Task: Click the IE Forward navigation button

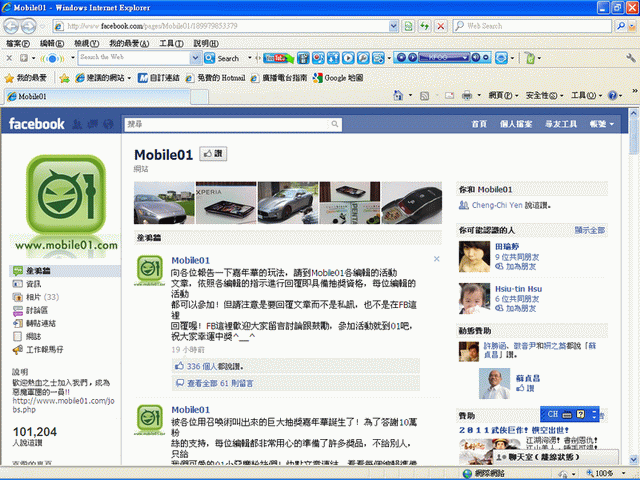Action: click(x=28, y=26)
